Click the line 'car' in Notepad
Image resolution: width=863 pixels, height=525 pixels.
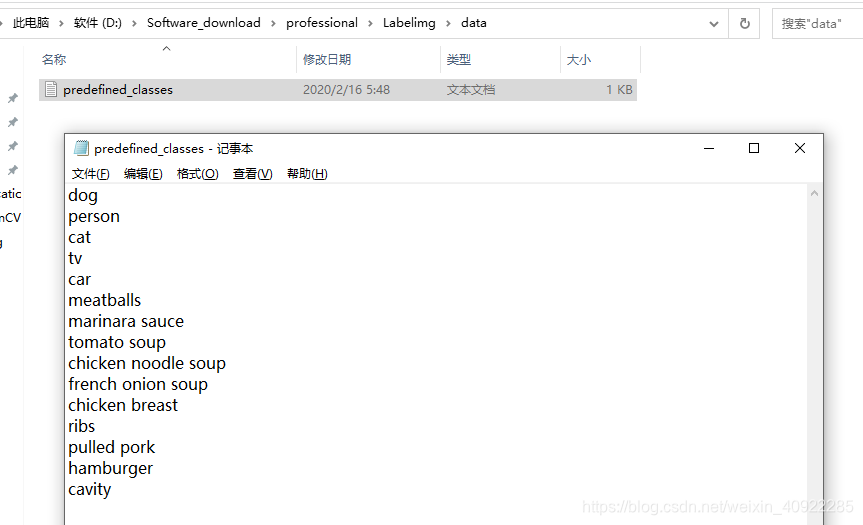point(79,280)
